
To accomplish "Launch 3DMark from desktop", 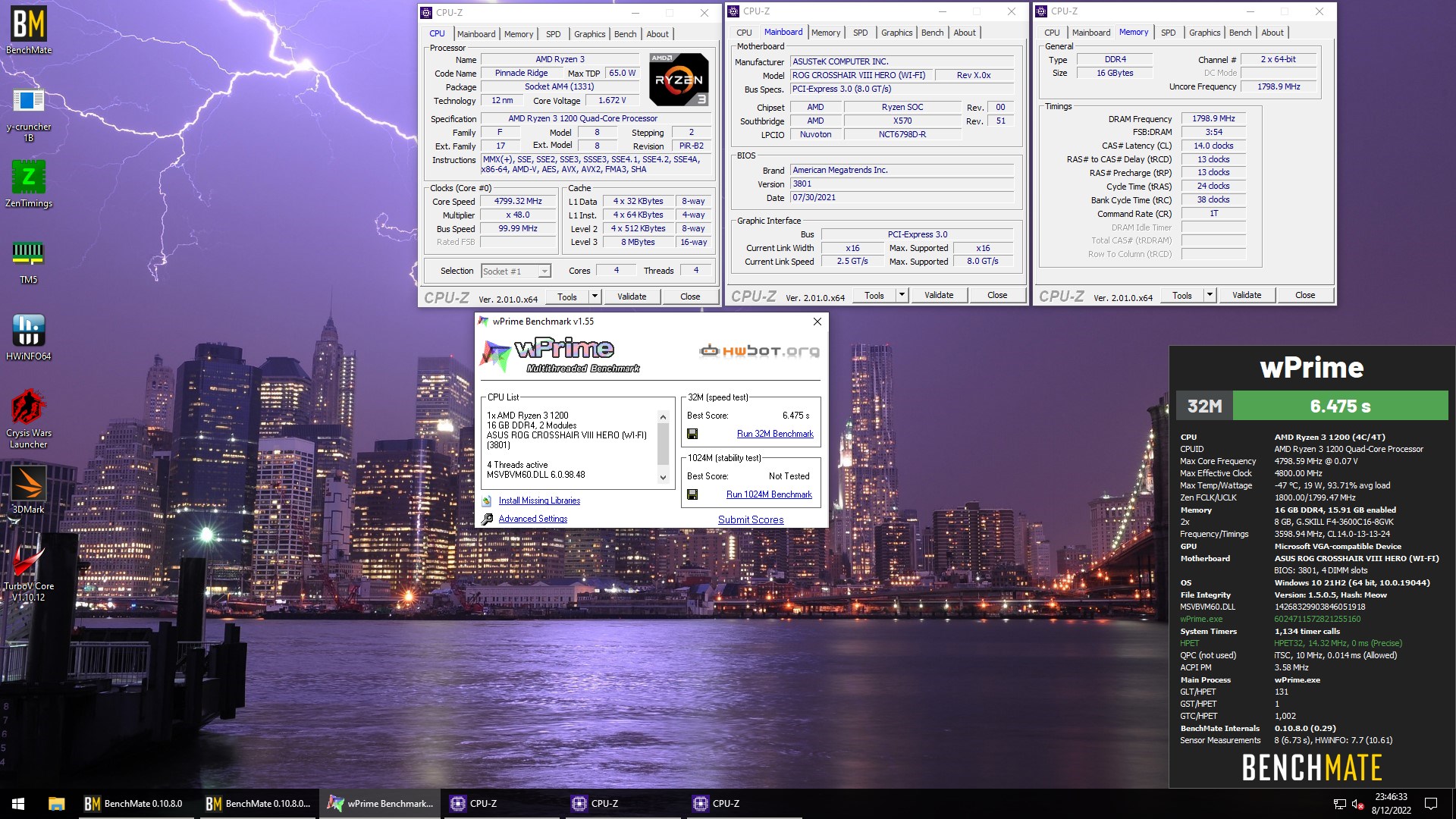I will click(29, 490).
